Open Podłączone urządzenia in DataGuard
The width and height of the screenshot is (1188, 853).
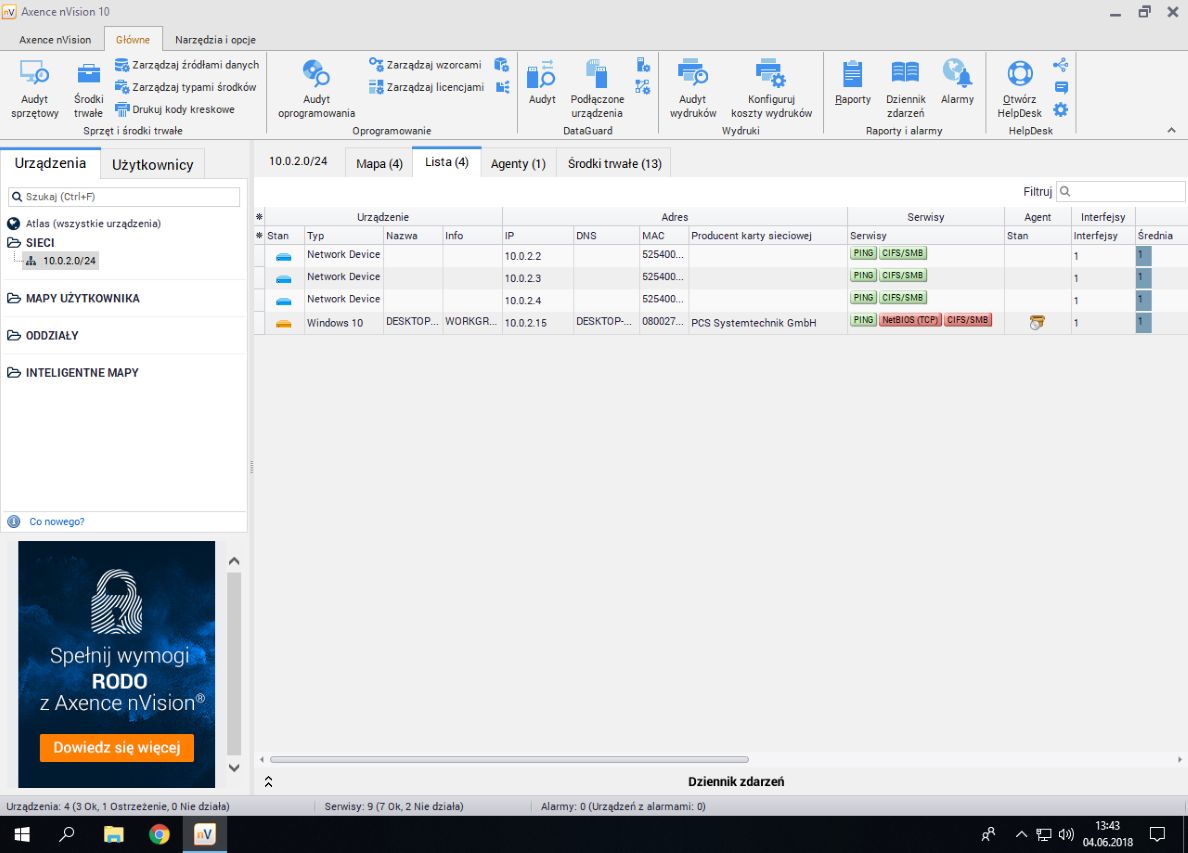[596, 88]
